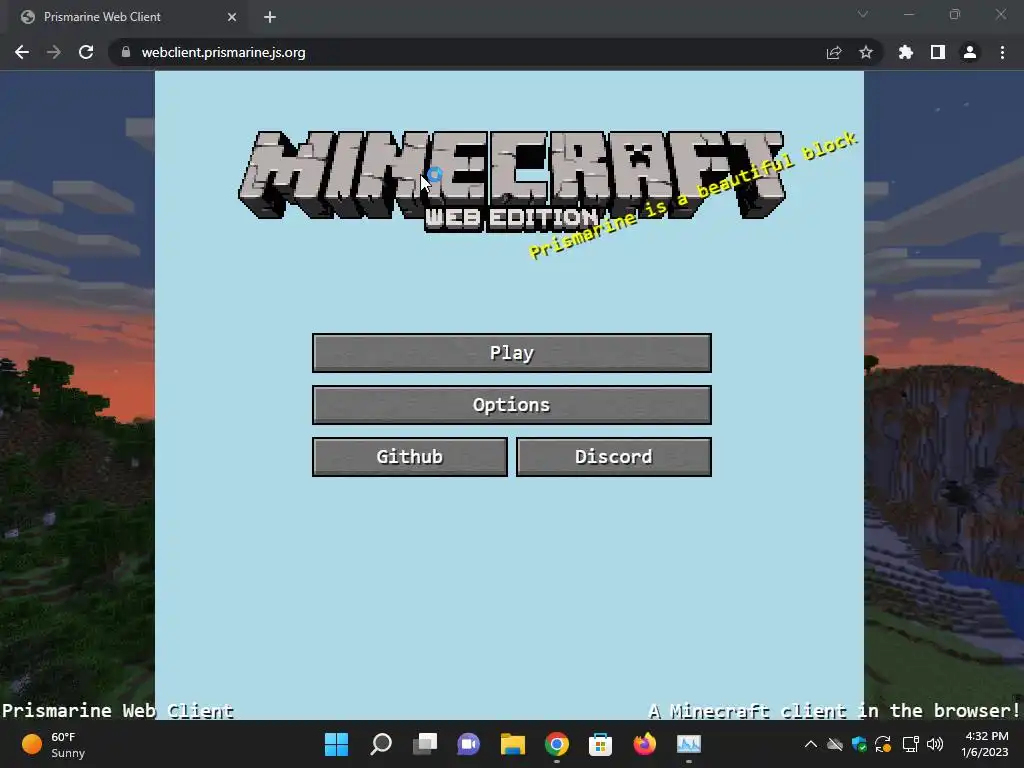Open weather widget showing 60°F Sunny
Viewport: 1024px width, 768px height.
pos(54,744)
